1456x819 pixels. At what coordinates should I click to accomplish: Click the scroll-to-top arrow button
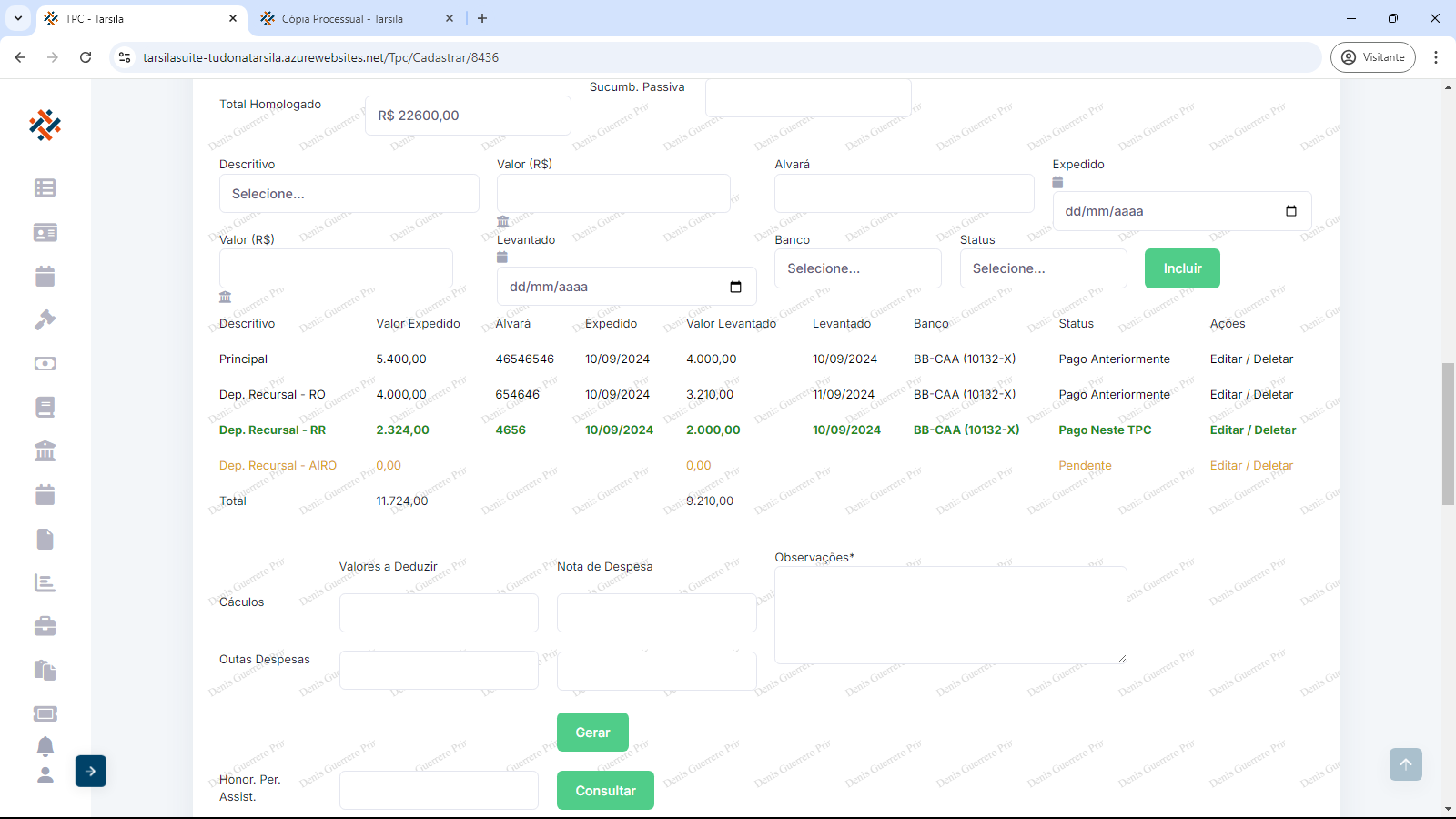[1405, 764]
